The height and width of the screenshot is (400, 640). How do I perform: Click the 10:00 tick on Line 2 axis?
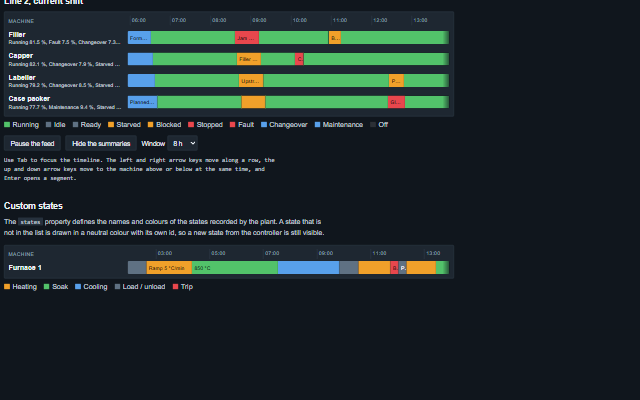tap(300, 20)
